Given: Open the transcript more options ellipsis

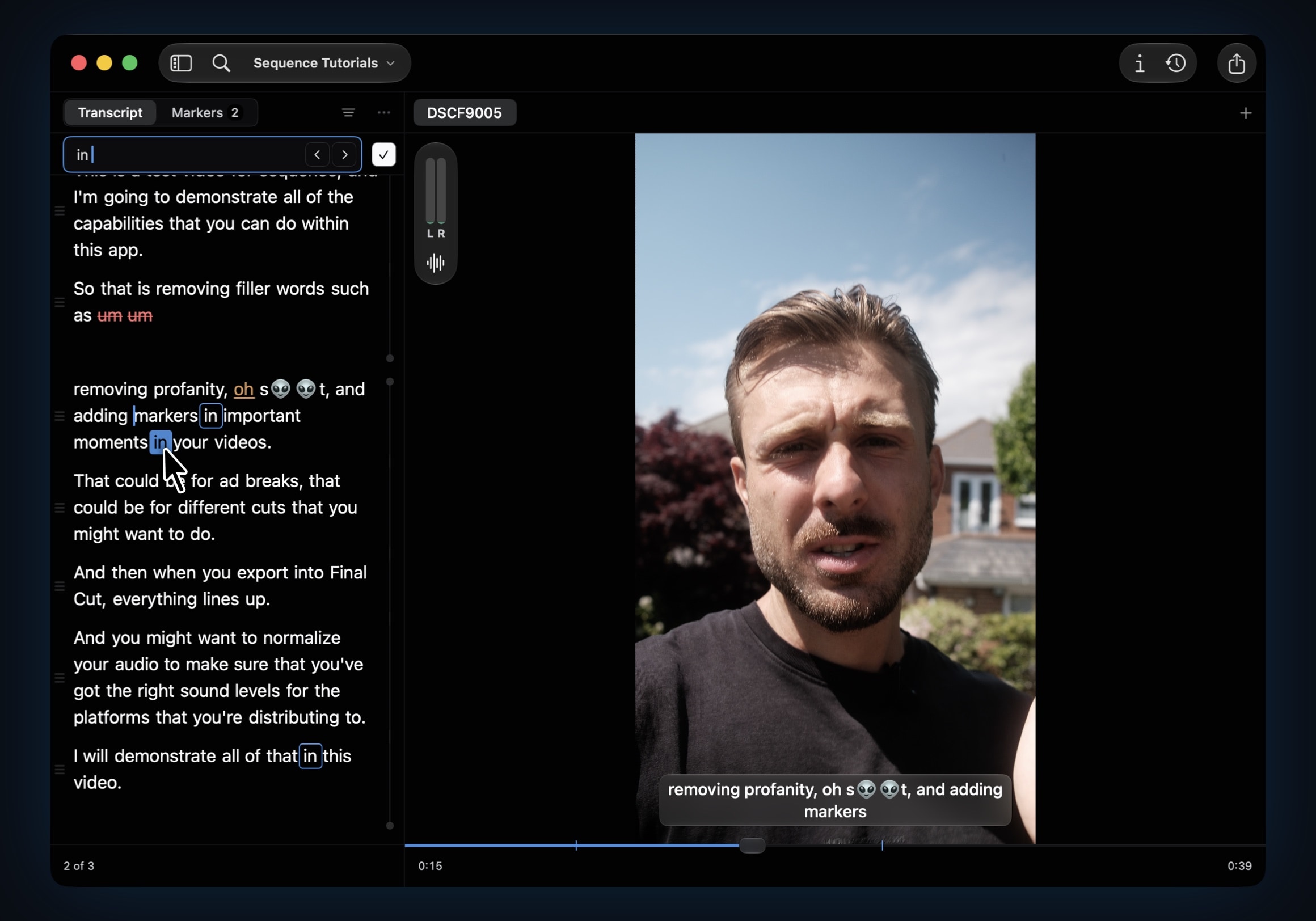Looking at the screenshot, I should [384, 113].
